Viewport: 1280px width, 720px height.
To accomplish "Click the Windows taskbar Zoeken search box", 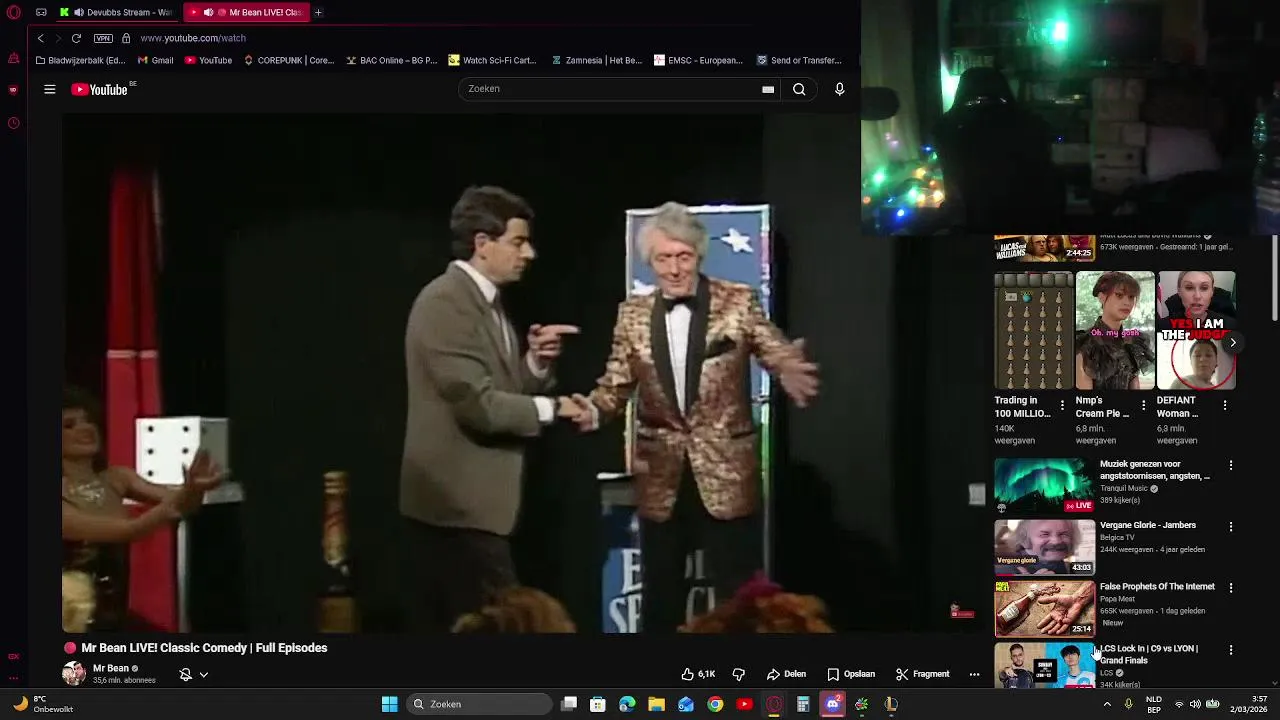I will (x=481, y=704).
